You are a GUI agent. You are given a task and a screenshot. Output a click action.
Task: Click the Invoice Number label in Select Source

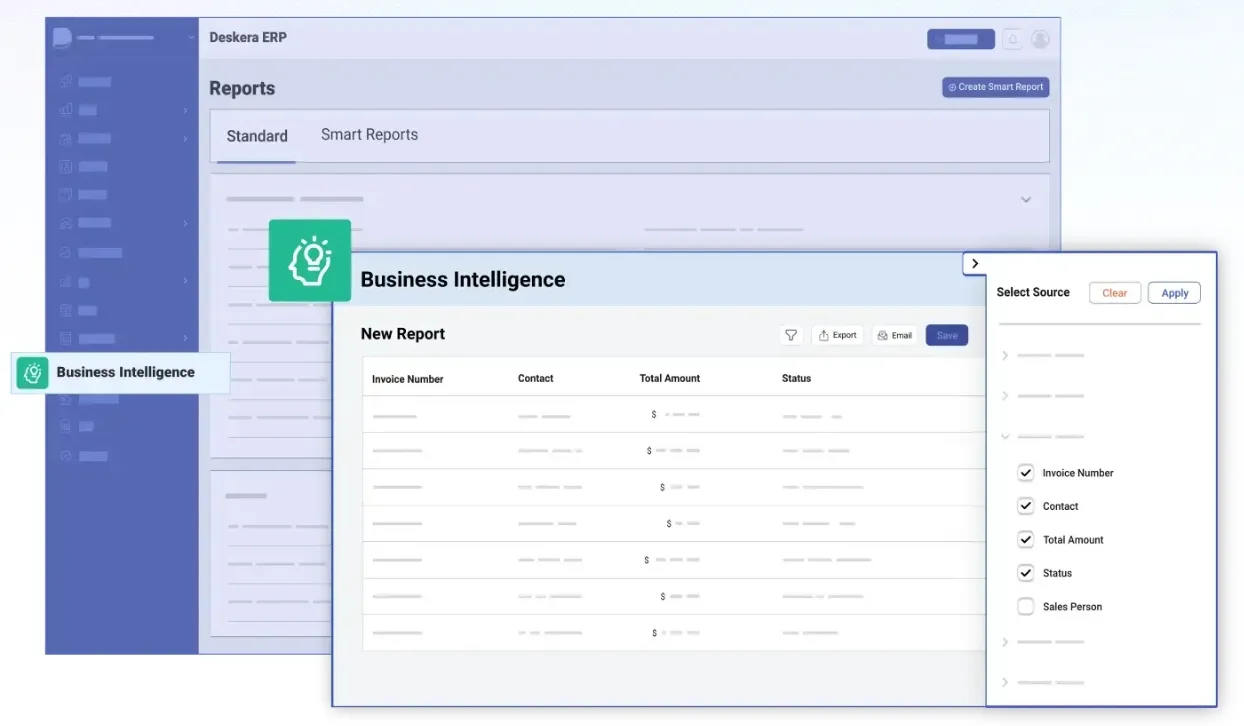point(1077,473)
